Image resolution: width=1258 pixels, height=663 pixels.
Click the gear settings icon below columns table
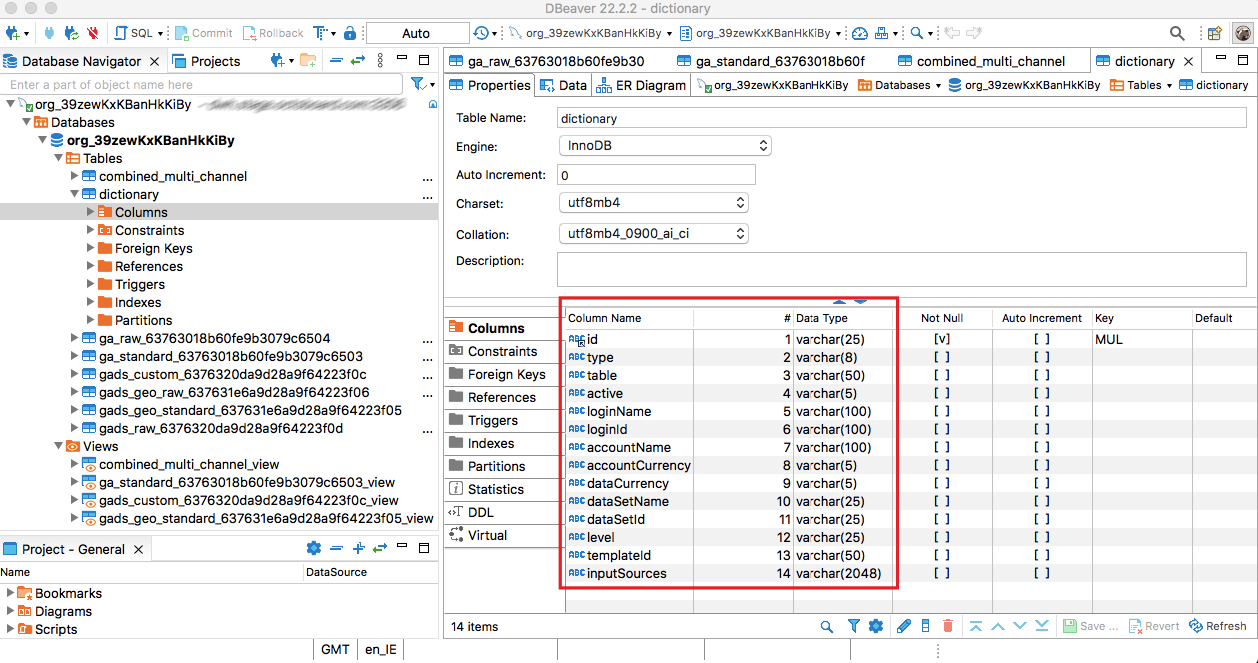876,626
